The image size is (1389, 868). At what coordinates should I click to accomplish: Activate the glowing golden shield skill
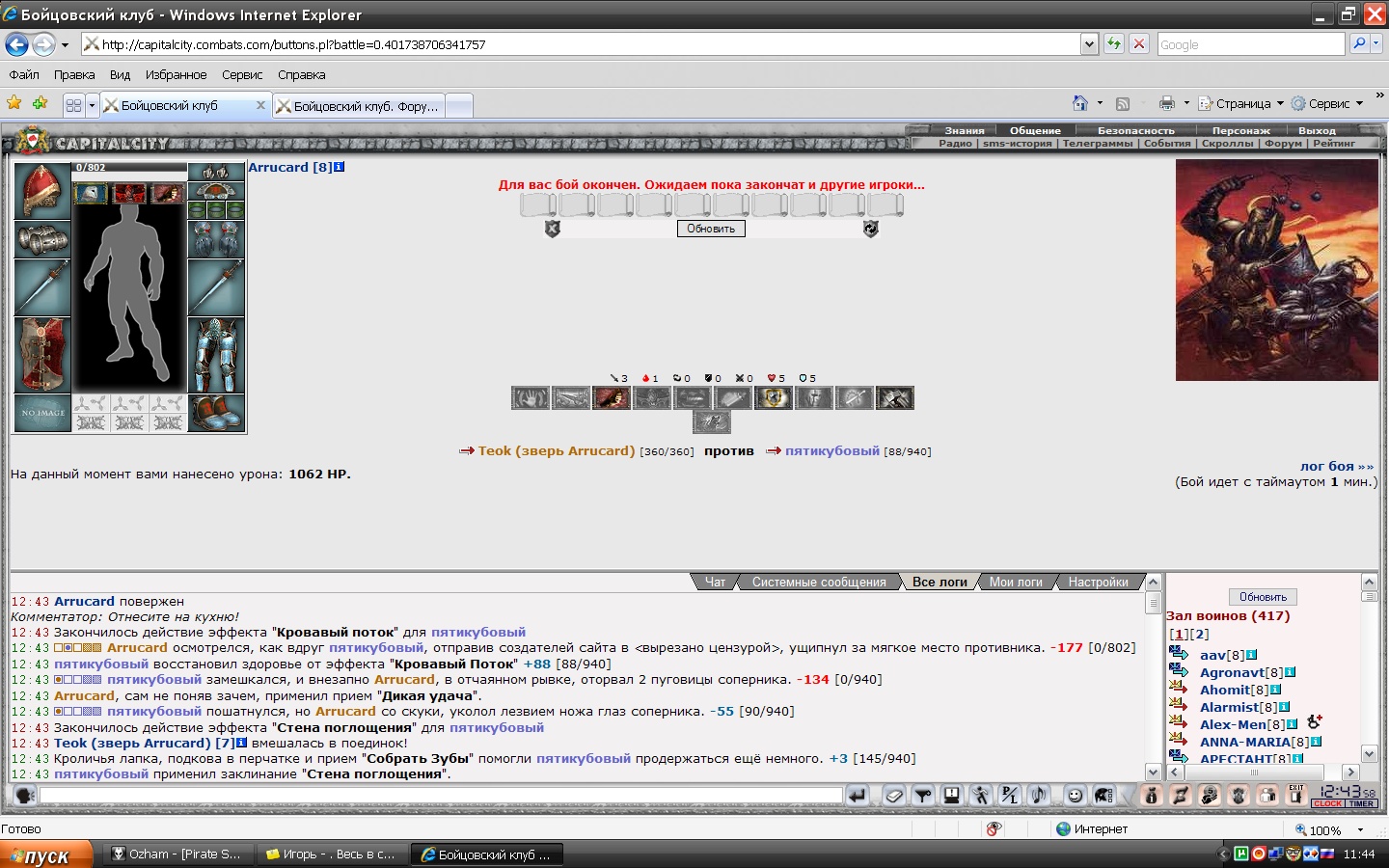coord(773,397)
